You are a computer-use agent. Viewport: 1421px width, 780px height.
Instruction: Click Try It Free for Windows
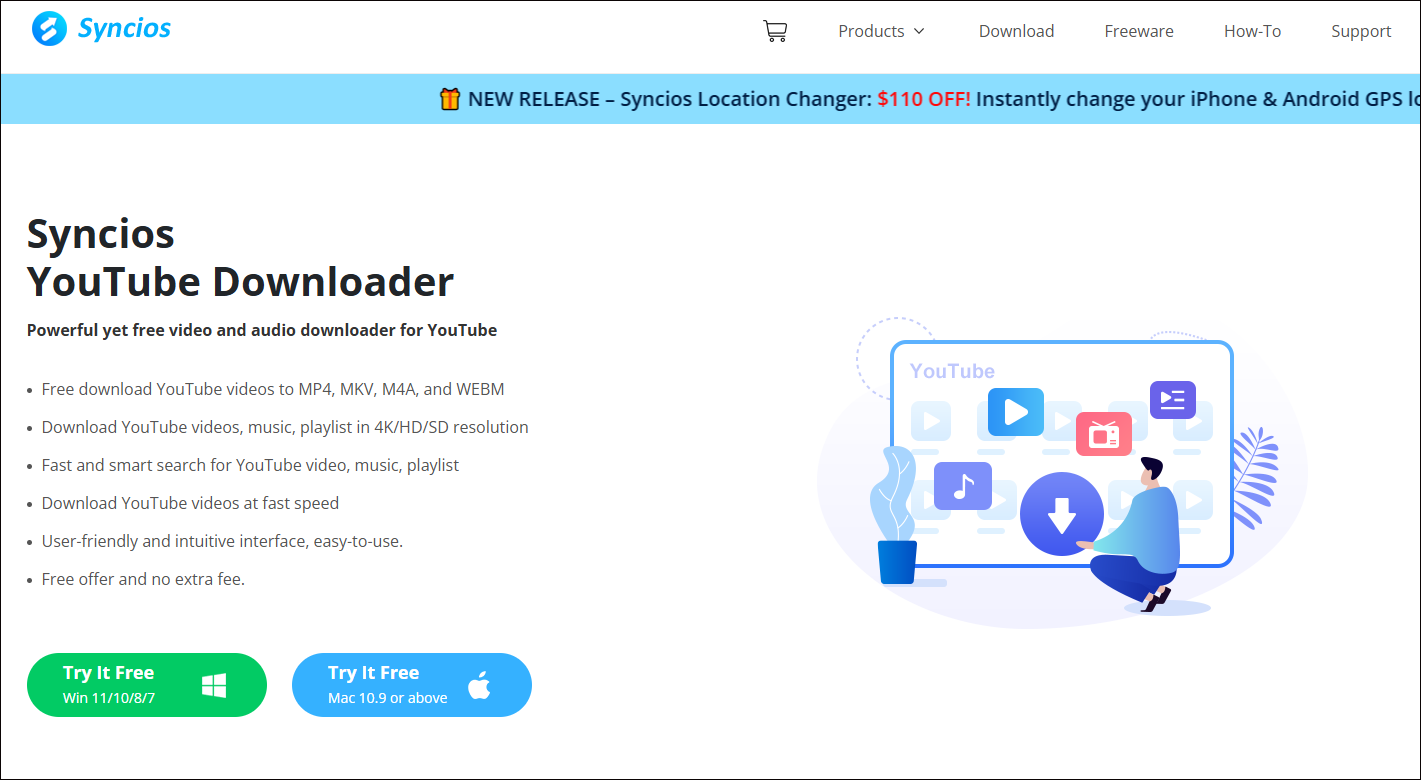tap(147, 685)
